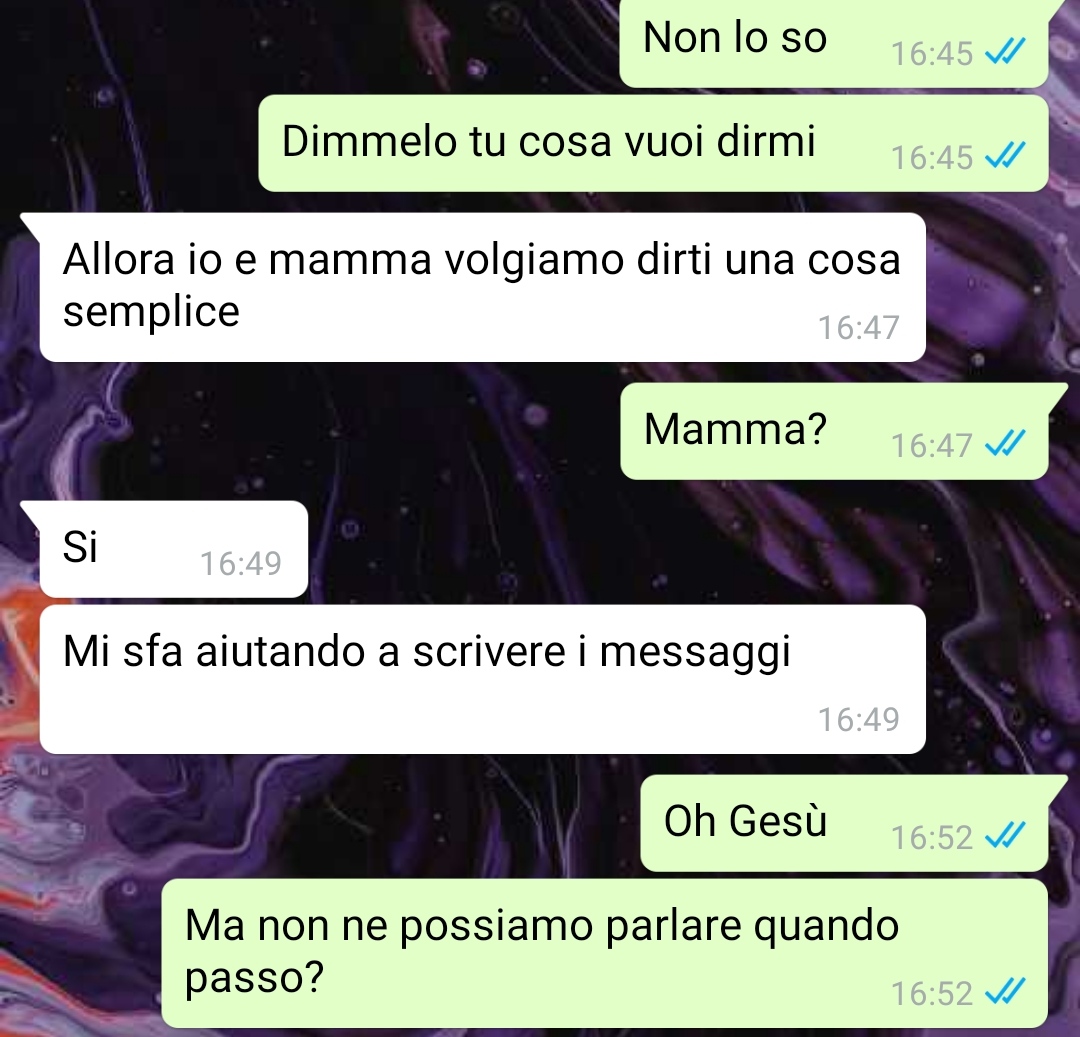Tap the "Non lo so" message bubble

click(x=833, y=43)
